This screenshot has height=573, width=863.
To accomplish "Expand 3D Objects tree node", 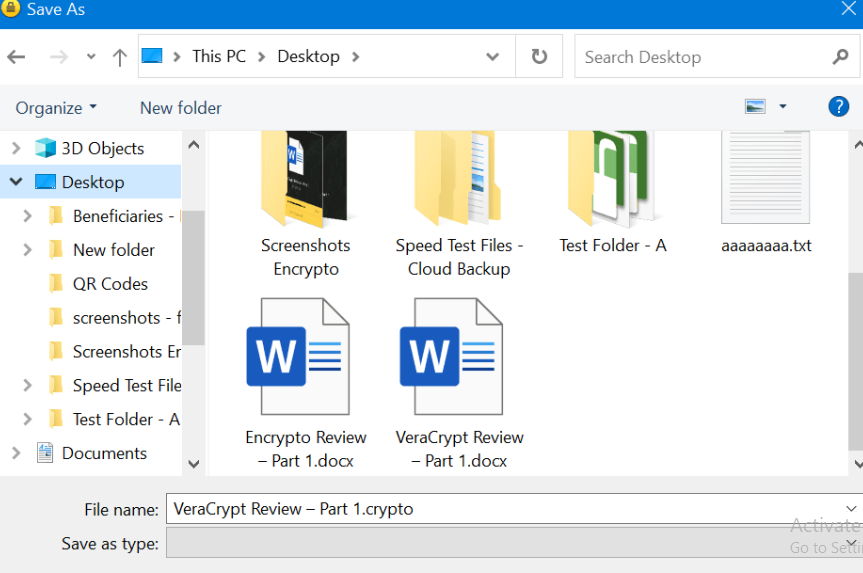I will (x=16, y=148).
